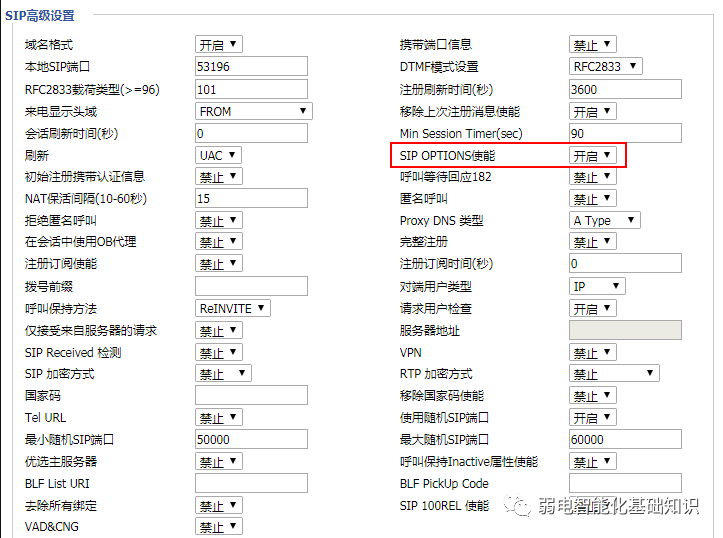
Task: Expand the 来电显示头域 FROM dropdown
Action: (254, 111)
